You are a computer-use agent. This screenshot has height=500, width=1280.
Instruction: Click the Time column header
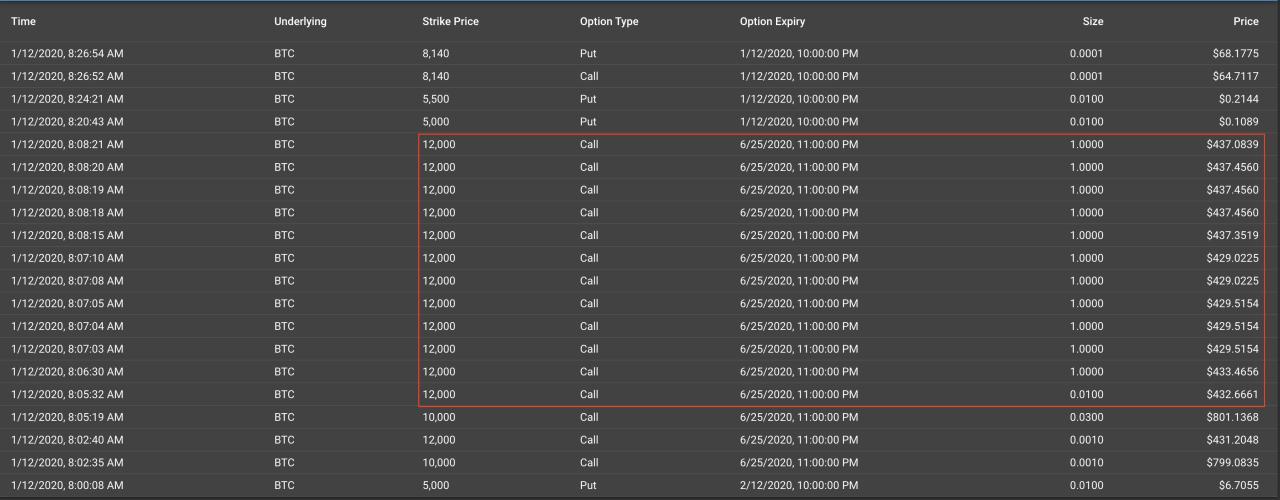(24, 21)
